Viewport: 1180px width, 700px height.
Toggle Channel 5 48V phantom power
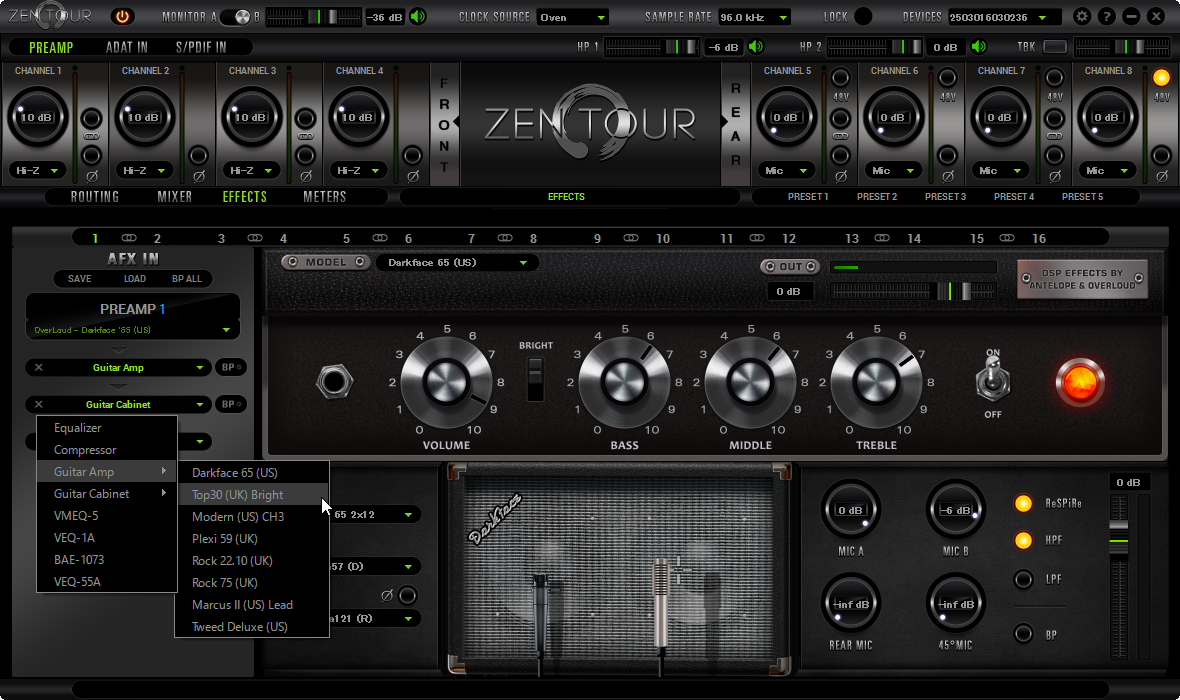click(841, 78)
